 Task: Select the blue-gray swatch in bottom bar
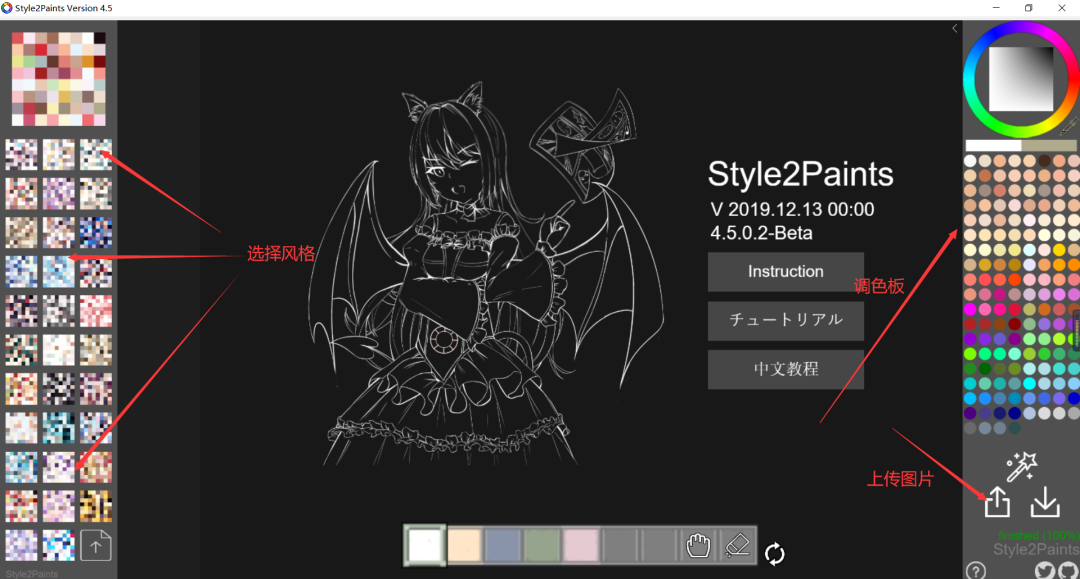tap(503, 546)
